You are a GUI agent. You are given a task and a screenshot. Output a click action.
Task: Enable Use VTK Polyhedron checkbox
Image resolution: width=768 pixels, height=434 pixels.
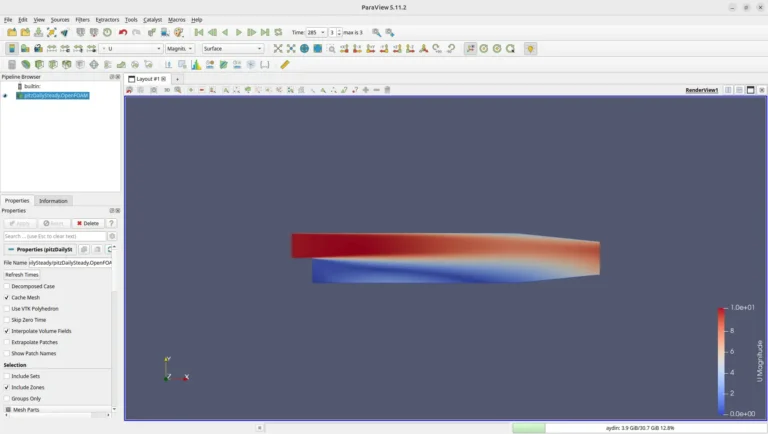coord(7,309)
